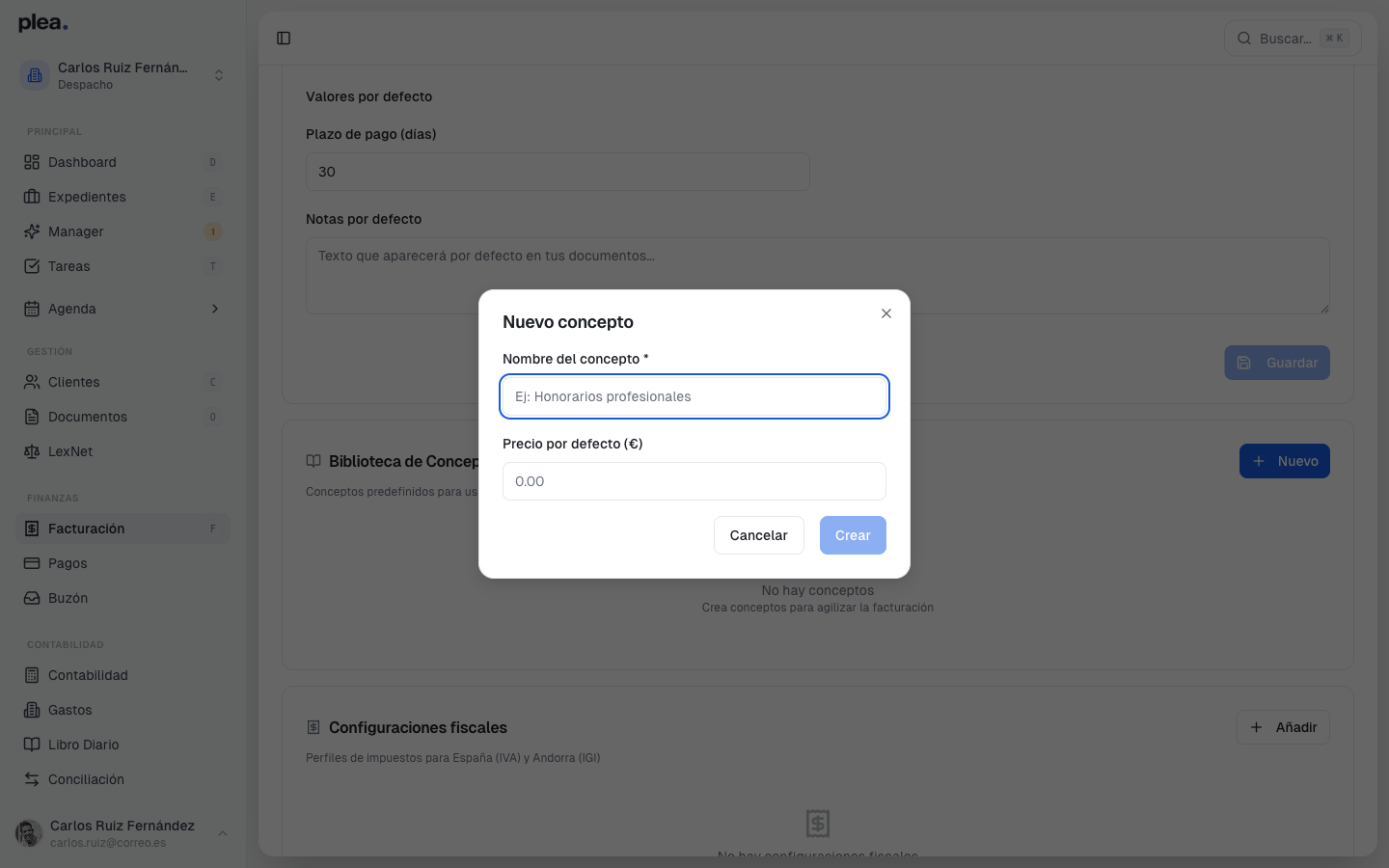Click the Nuevo concept button

pos(1285,461)
